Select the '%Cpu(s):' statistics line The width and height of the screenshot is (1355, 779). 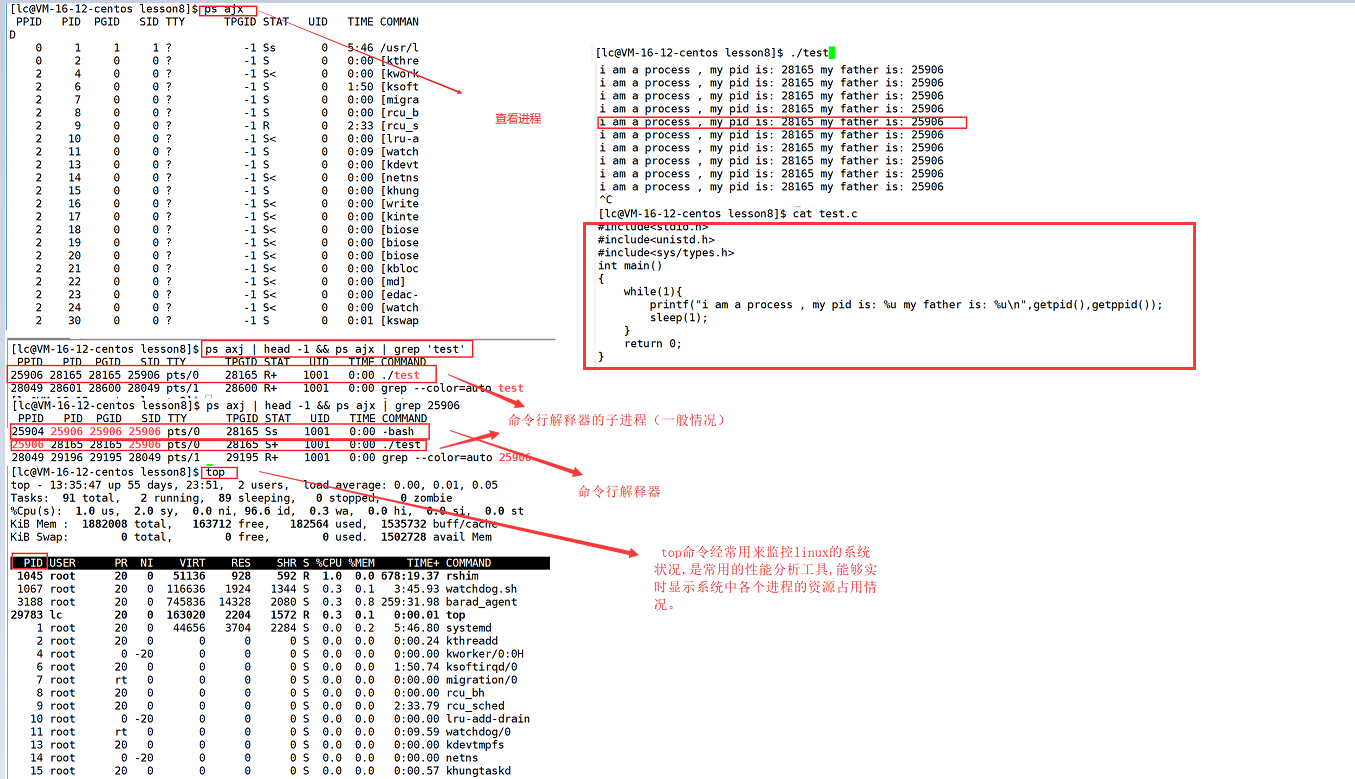[267, 511]
